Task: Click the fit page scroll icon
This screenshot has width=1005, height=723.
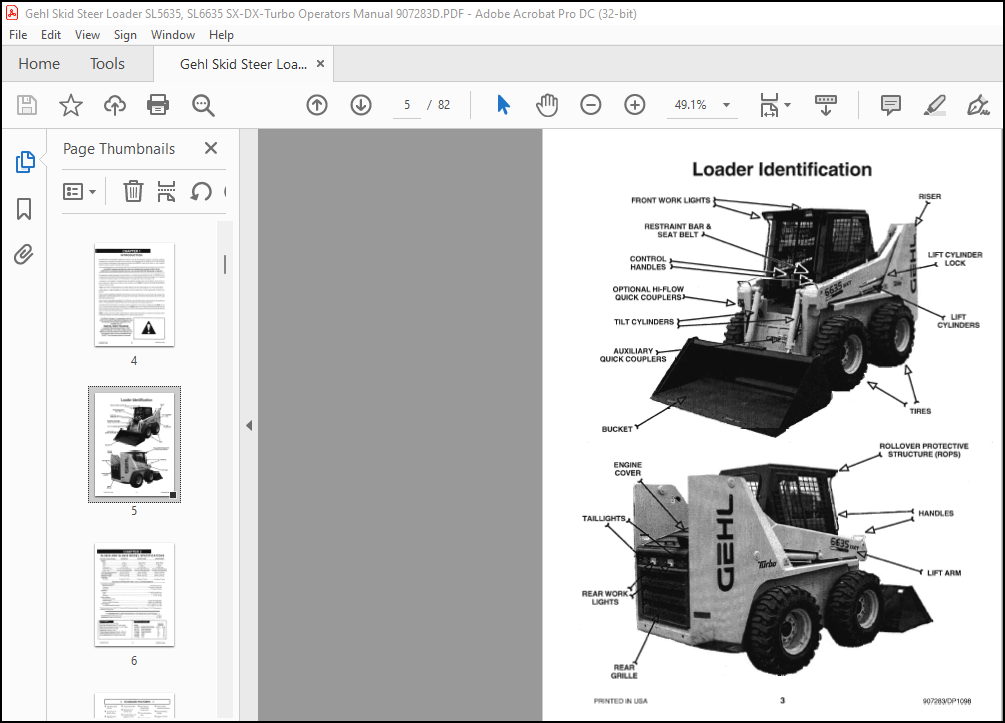Action: click(x=769, y=105)
